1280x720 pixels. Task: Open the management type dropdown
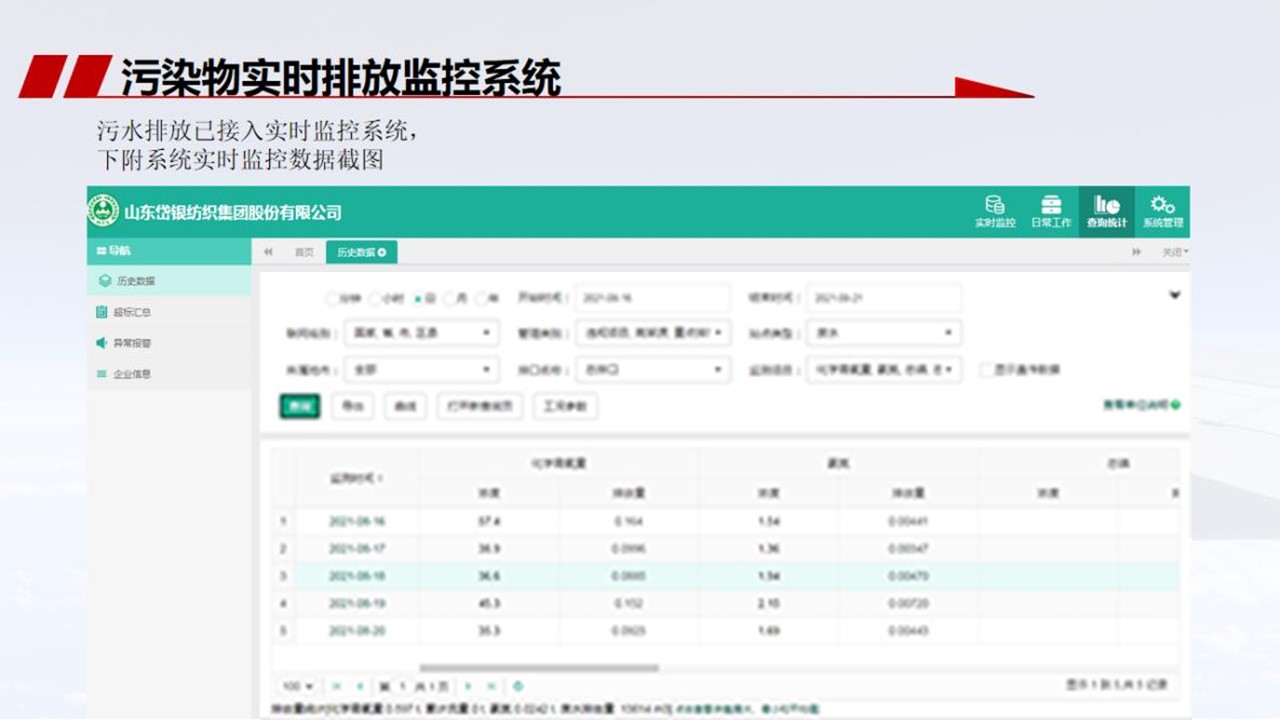tap(653, 333)
